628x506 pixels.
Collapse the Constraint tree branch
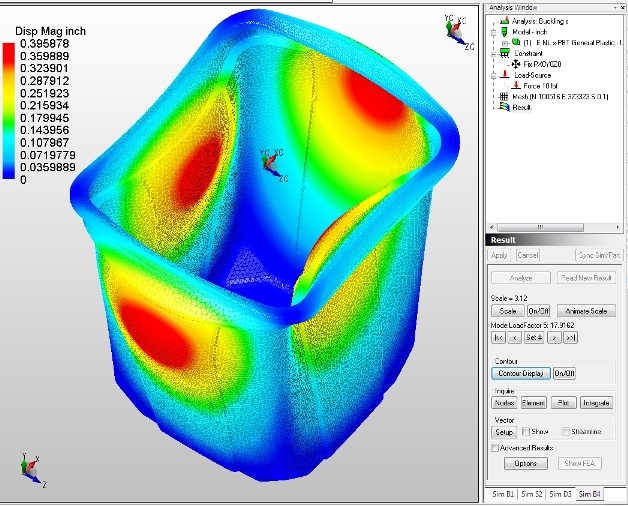(x=491, y=53)
